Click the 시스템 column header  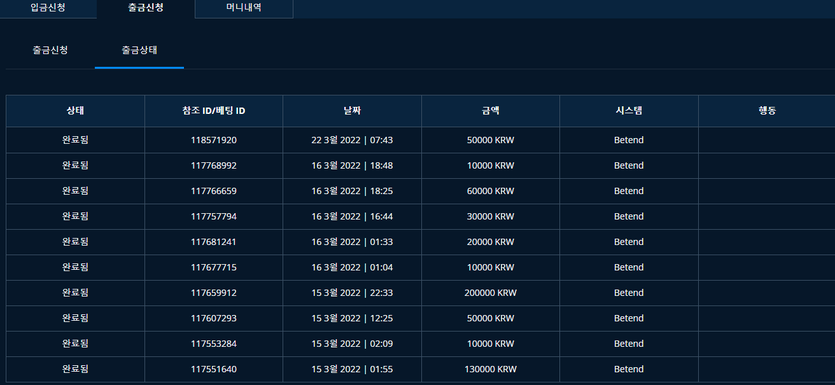click(x=629, y=111)
